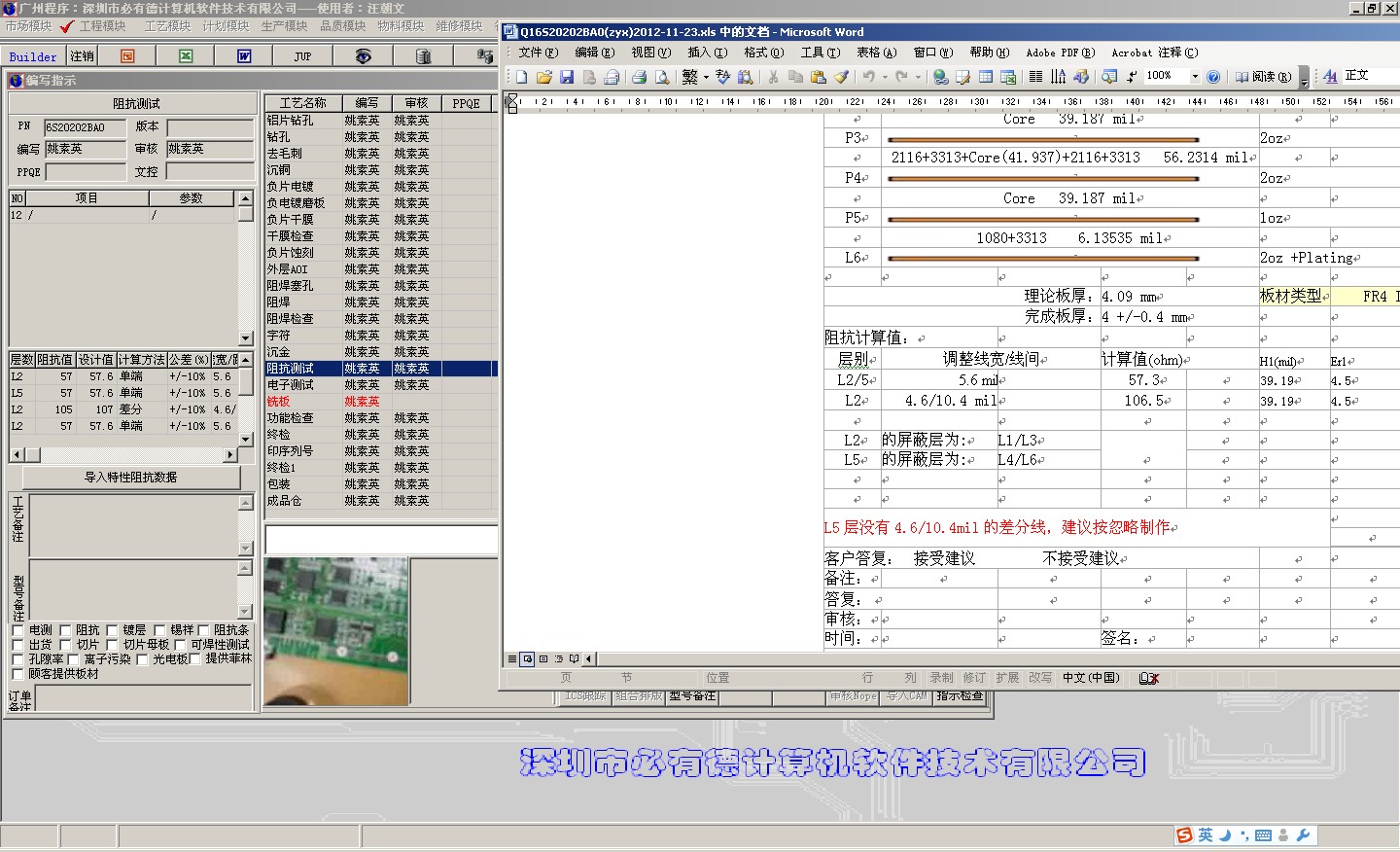Screen dimensions: 1400x852
Task: Tick the 孔隙率 checkbox
Action: coord(17,659)
